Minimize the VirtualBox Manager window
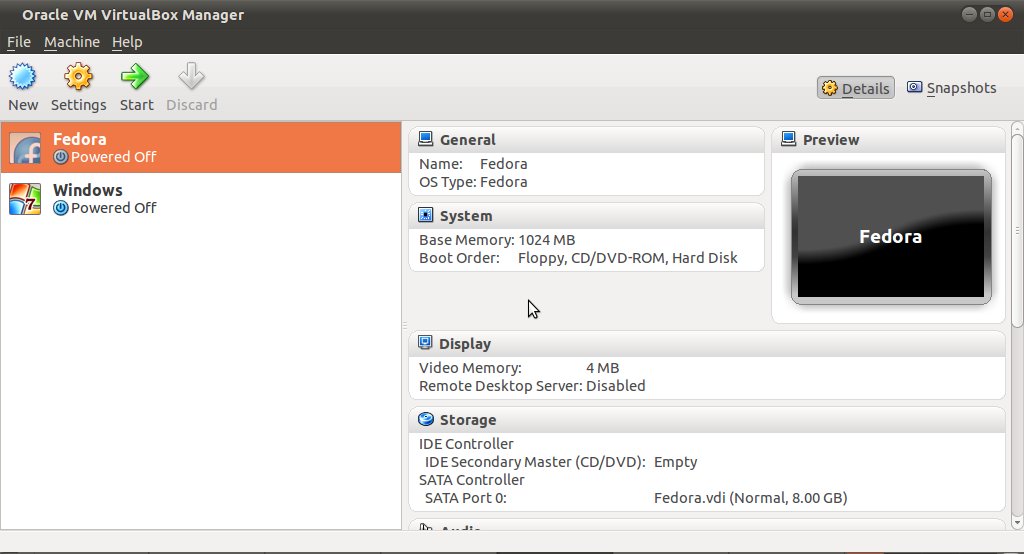The width and height of the screenshot is (1024, 554). click(x=969, y=14)
